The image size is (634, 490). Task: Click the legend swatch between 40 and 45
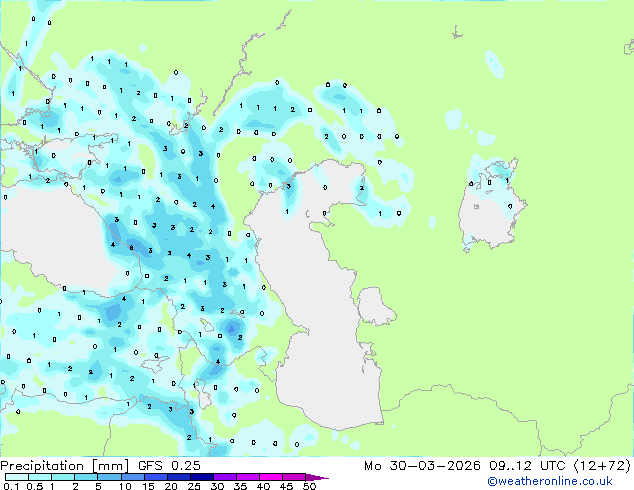point(271,477)
